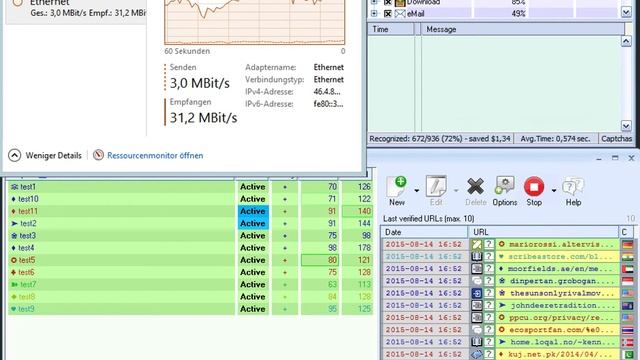
Task: Click the captcha list scroll down arrow
Action: (x=626, y=12)
